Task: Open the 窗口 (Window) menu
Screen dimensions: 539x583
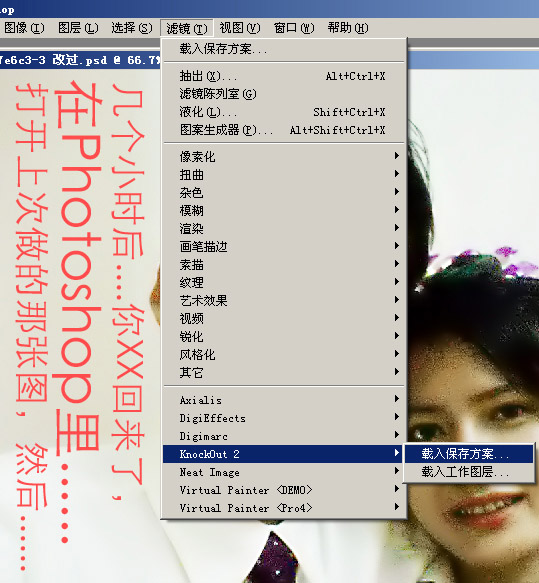Action: [x=294, y=28]
